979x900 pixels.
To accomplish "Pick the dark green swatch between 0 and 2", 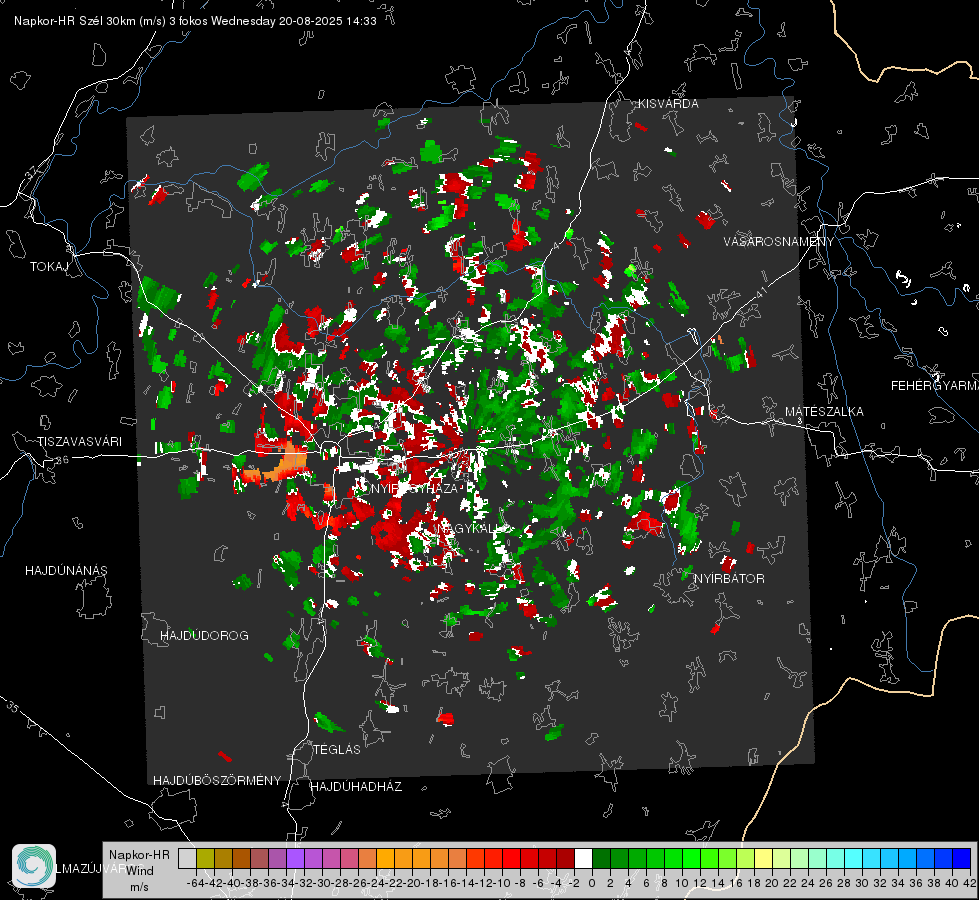I will pyautogui.click(x=601, y=858).
